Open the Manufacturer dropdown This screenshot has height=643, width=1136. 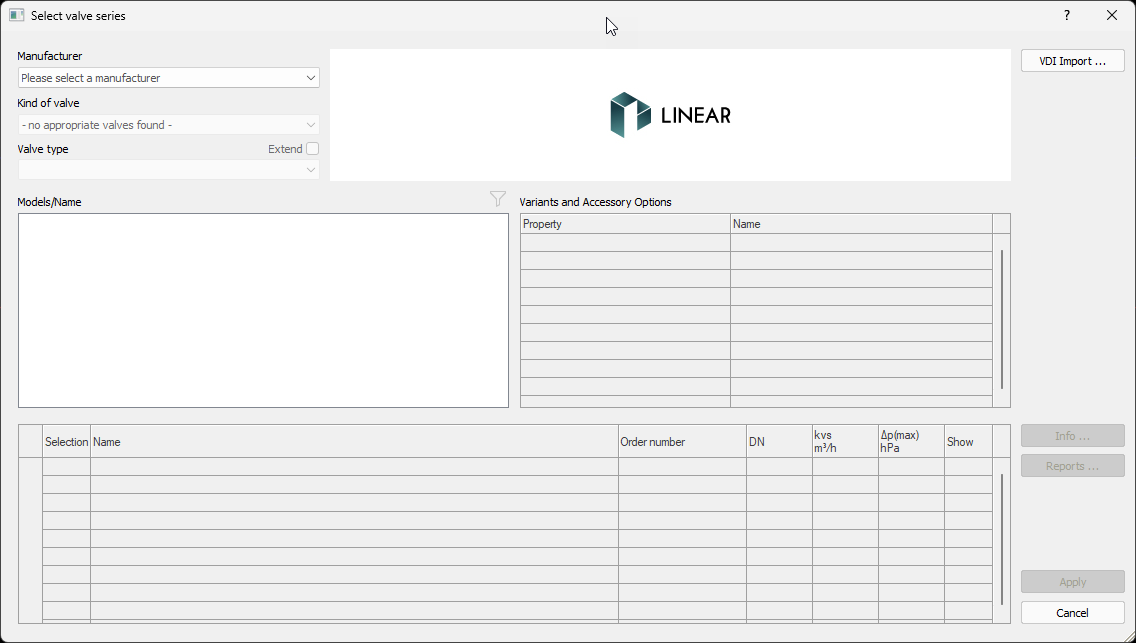point(168,77)
